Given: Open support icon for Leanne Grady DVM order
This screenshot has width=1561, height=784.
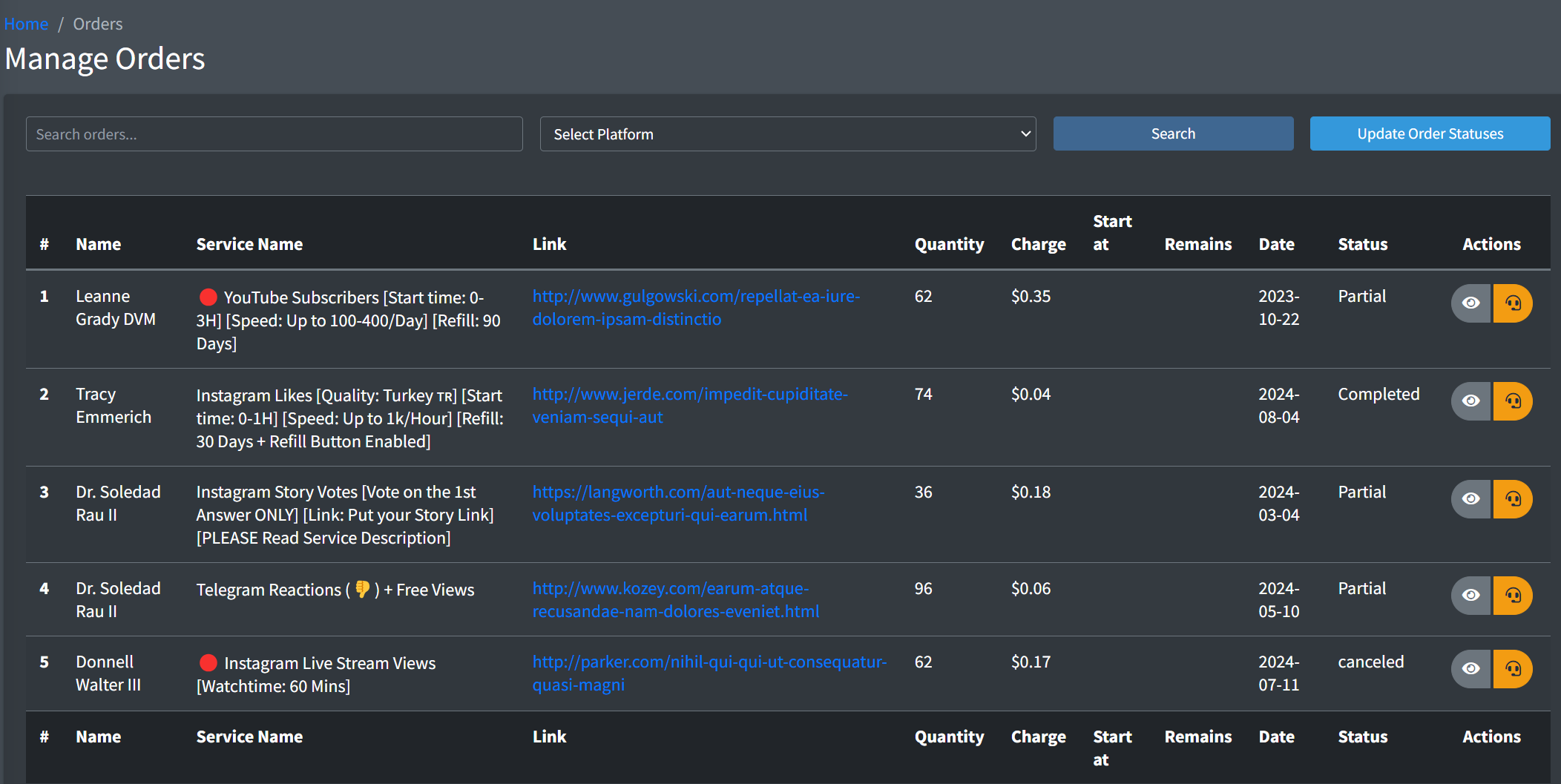Looking at the screenshot, I should pos(1513,303).
